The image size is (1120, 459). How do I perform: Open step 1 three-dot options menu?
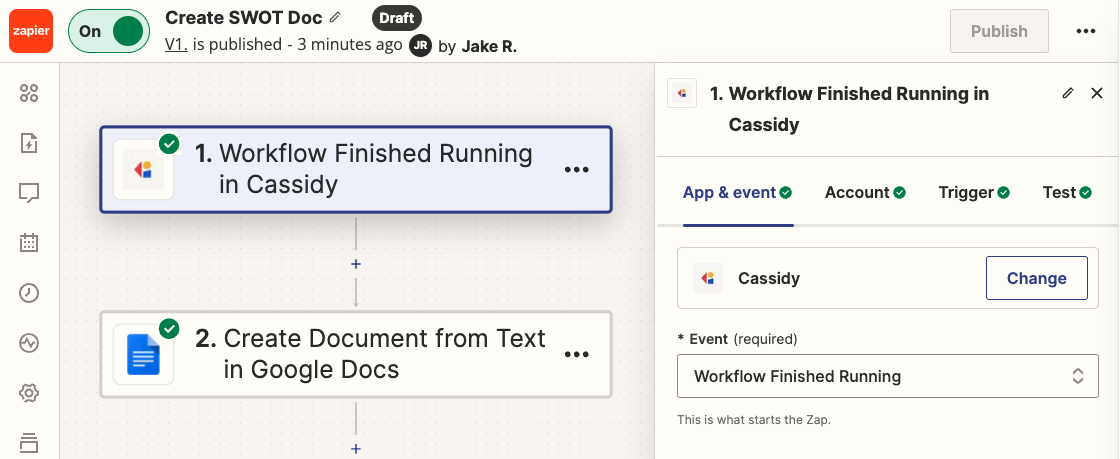(576, 170)
